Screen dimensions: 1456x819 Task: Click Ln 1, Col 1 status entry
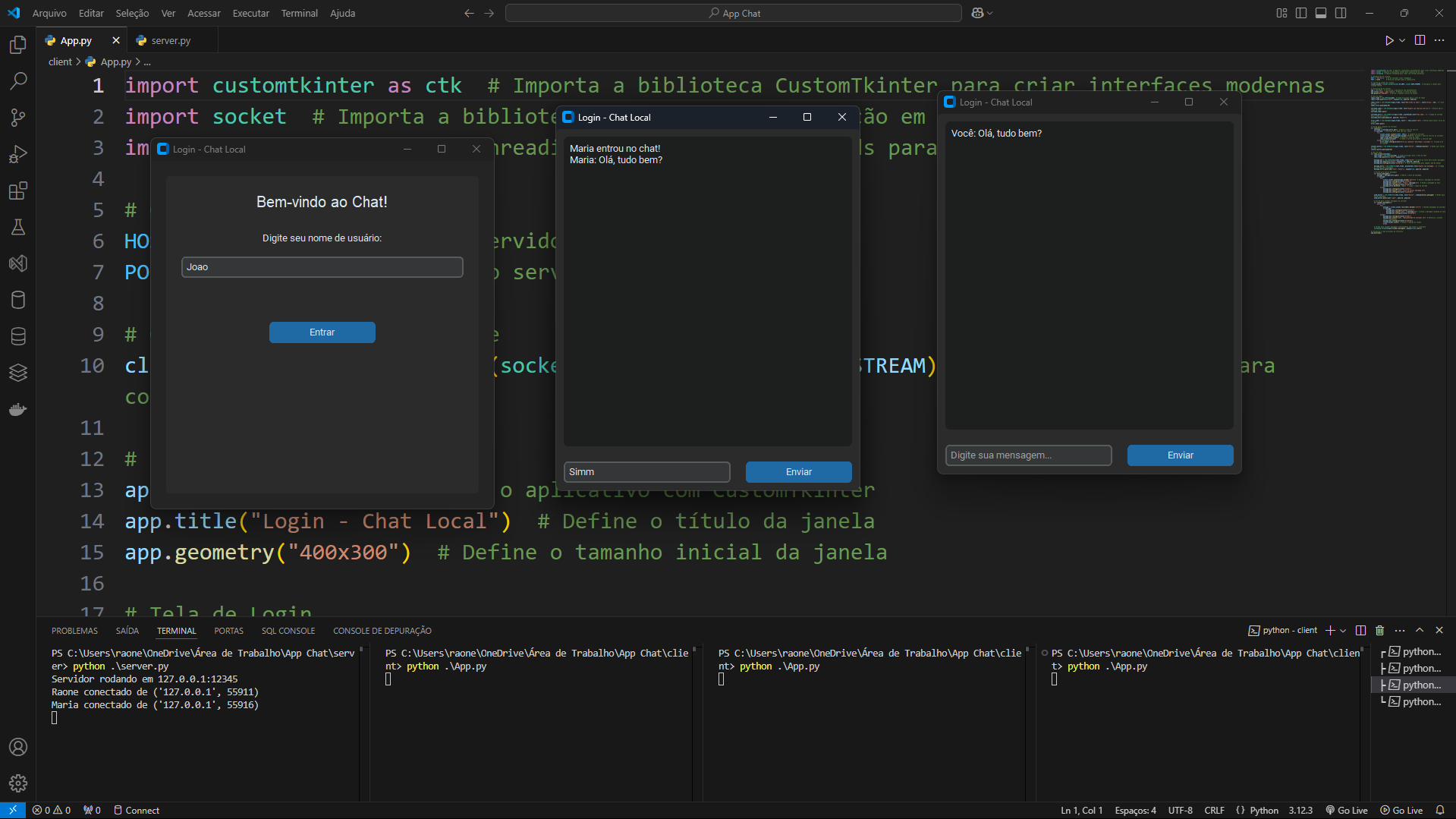tap(1081, 810)
